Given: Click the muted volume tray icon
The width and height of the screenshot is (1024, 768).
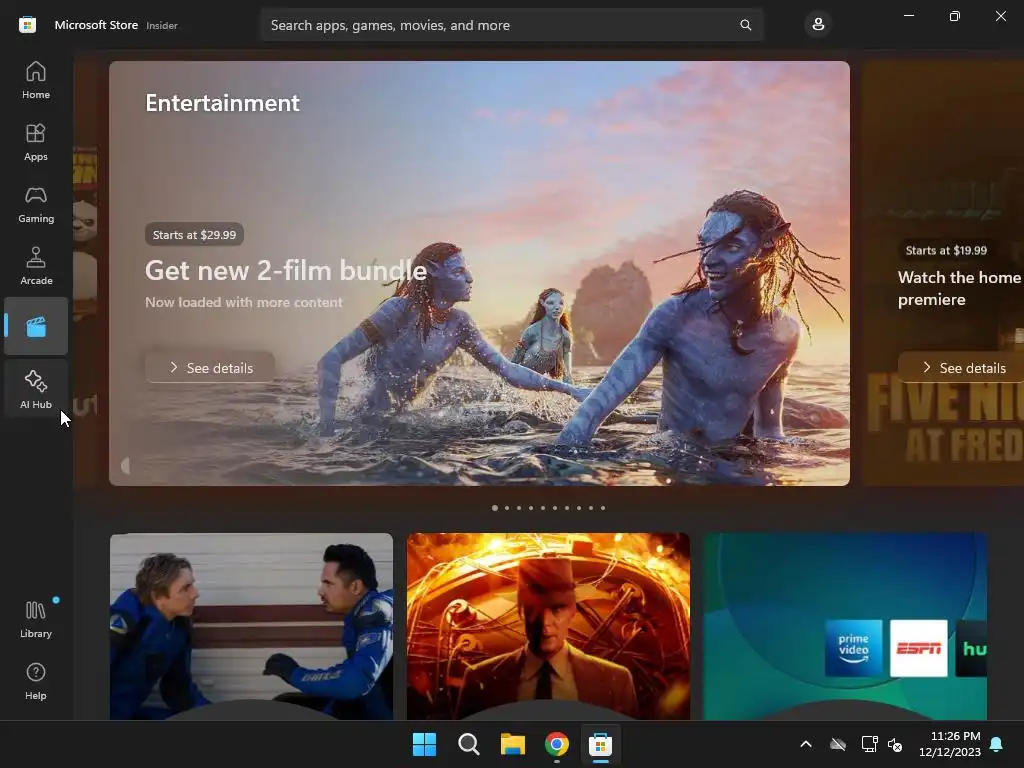Looking at the screenshot, I should click(895, 744).
